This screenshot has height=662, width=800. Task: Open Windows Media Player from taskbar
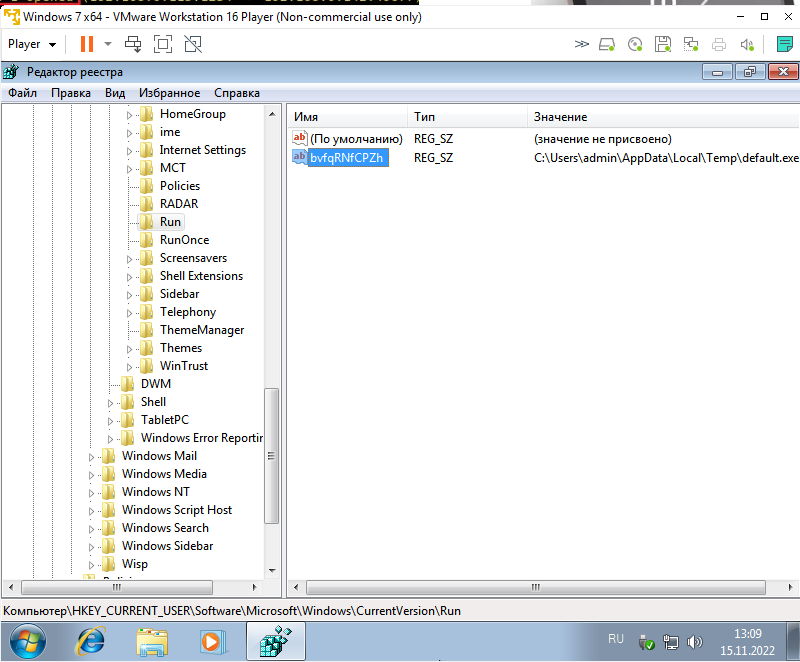coord(212,642)
